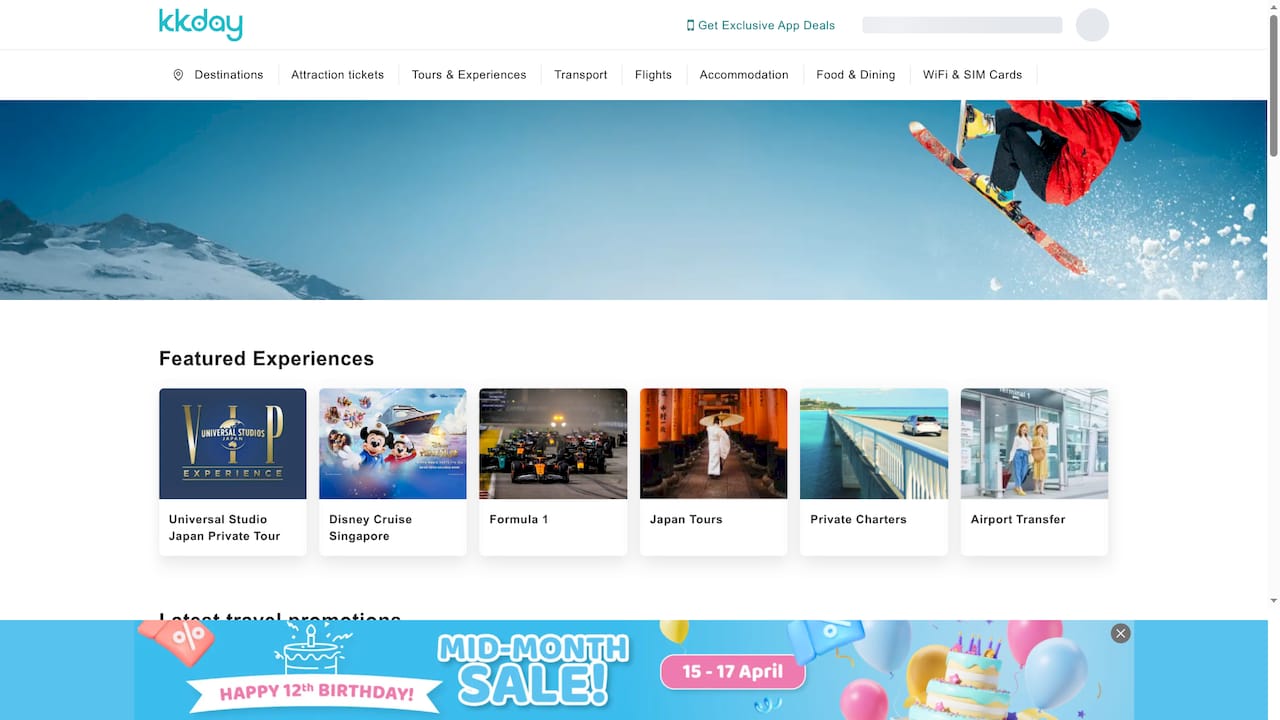This screenshot has width=1280, height=720.
Task: Click the Mid-Month Sale banner text
Action: pos(533,670)
